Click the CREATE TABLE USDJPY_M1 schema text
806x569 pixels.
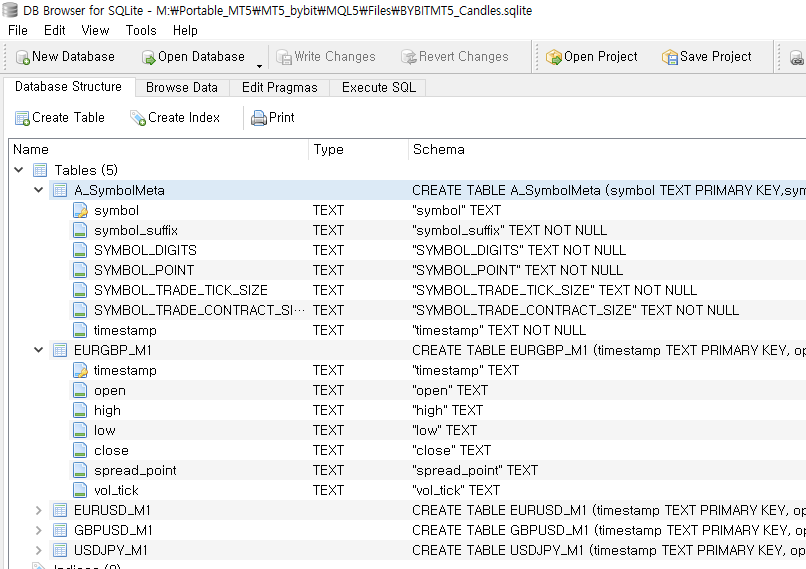[609, 550]
